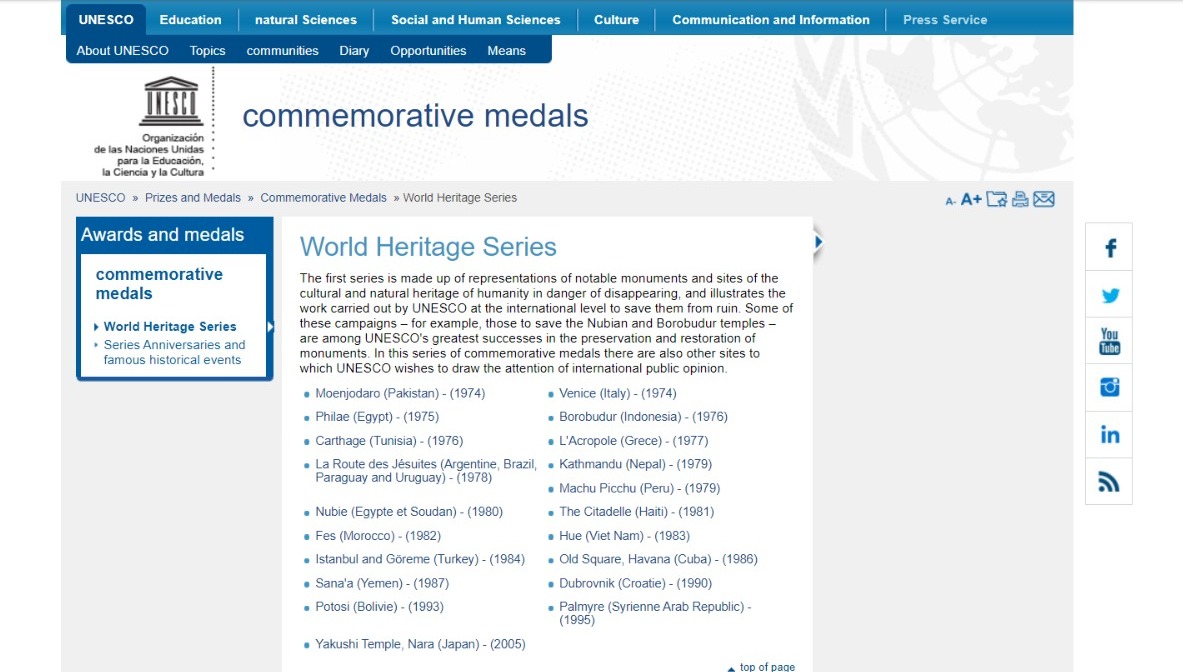
Task: Open the YouTube channel icon
Action: click(x=1109, y=341)
